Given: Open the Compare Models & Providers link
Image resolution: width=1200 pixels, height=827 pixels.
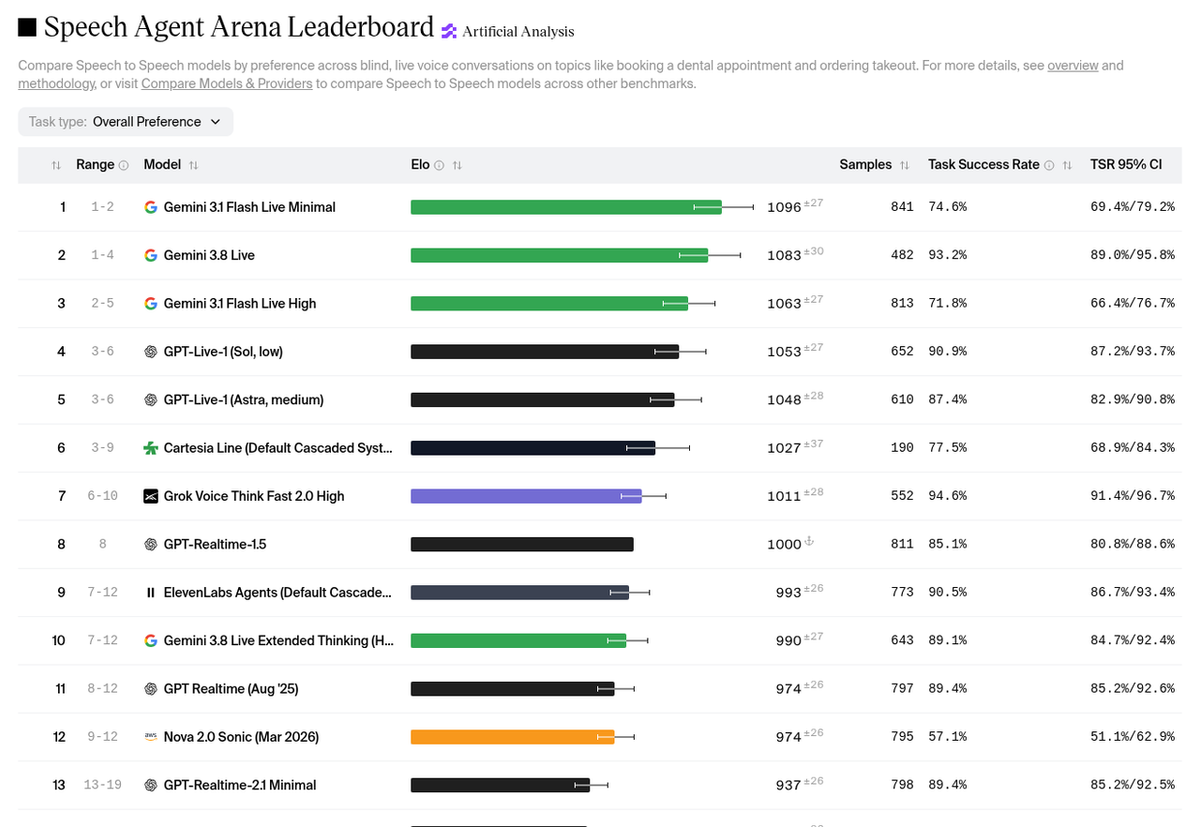Looking at the screenshot, I should point(227,83).
